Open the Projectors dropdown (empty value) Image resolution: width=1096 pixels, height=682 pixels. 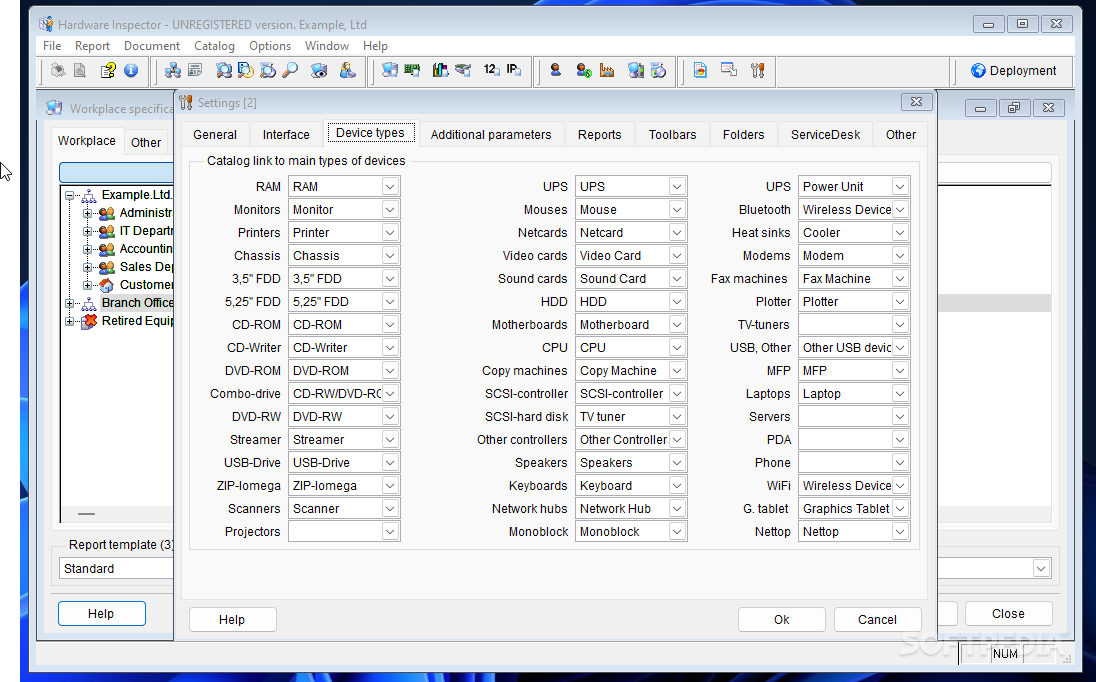tap(390, 532)
